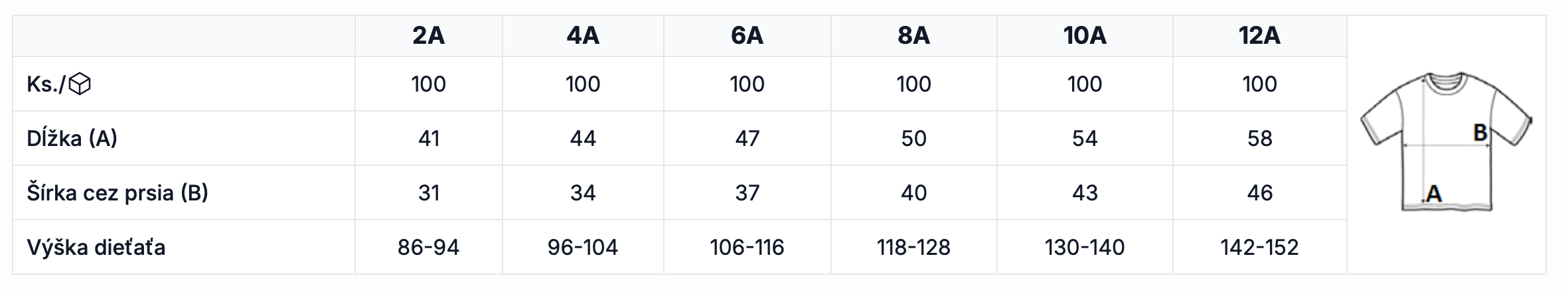Click the chest width value 43
The width and height of the screenshot is (1568, 296).
click(x=1085, y=193)
